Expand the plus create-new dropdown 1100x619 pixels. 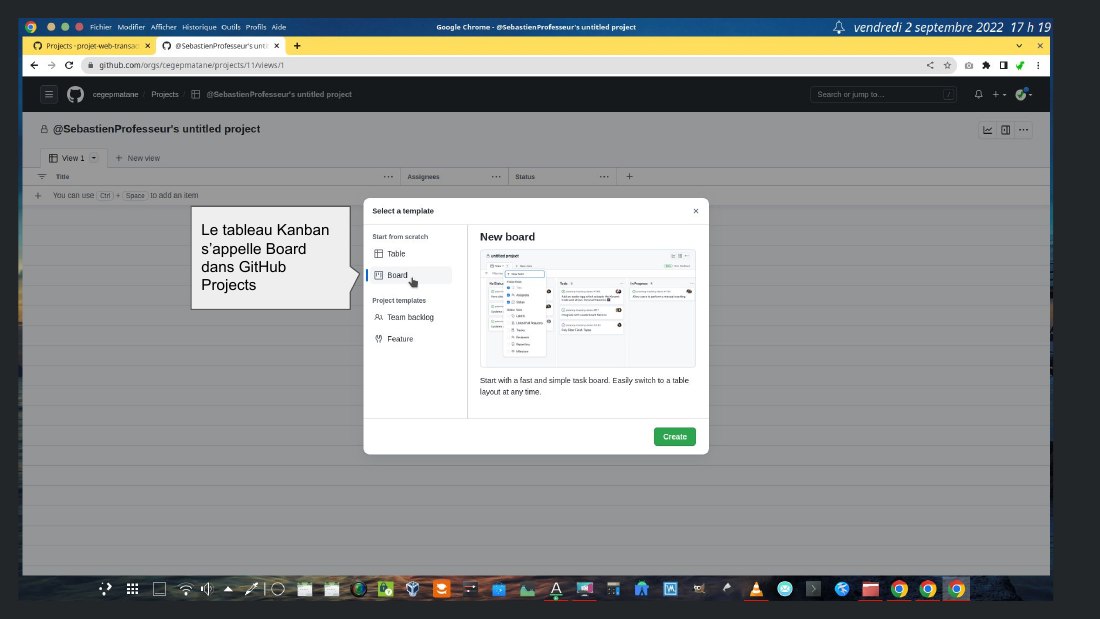[999, 94]
